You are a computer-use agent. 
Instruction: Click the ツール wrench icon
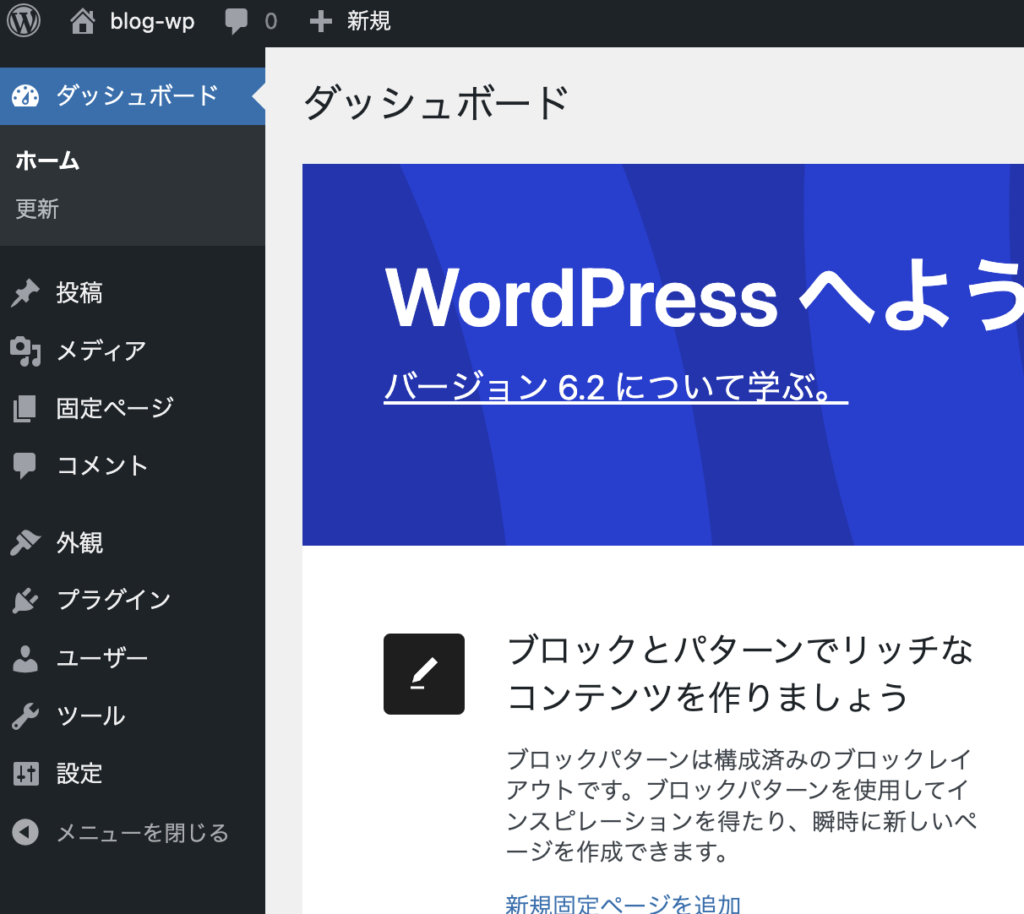tap(25, 716)
